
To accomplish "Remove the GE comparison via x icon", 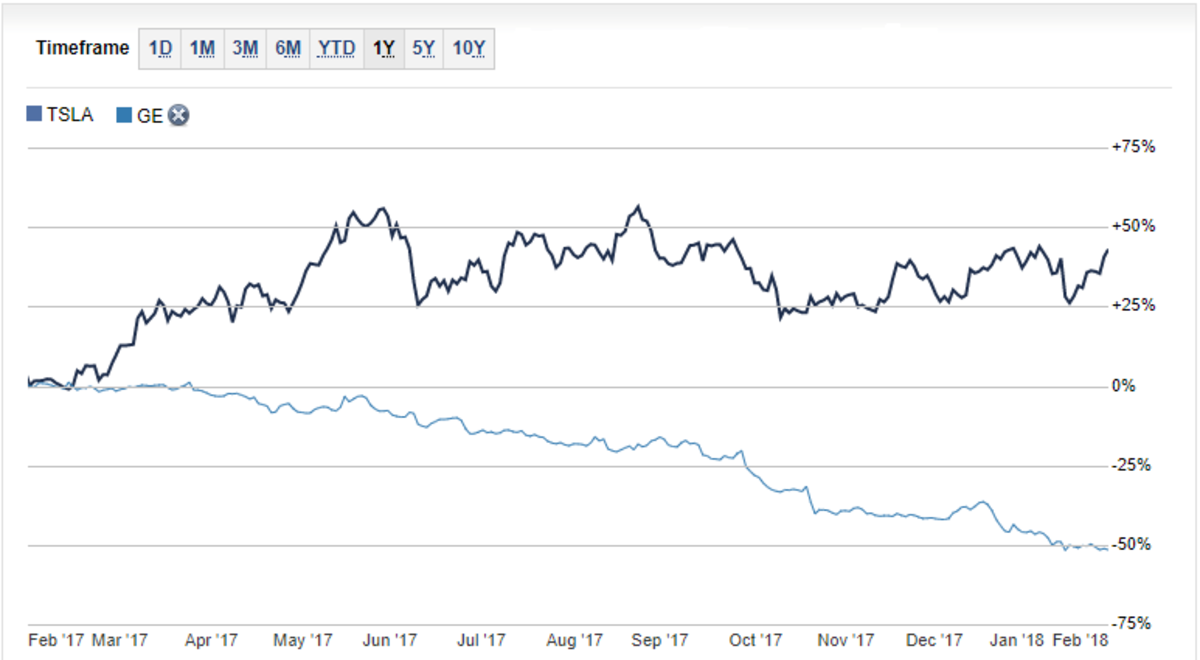I will click(x=179, y=115).
